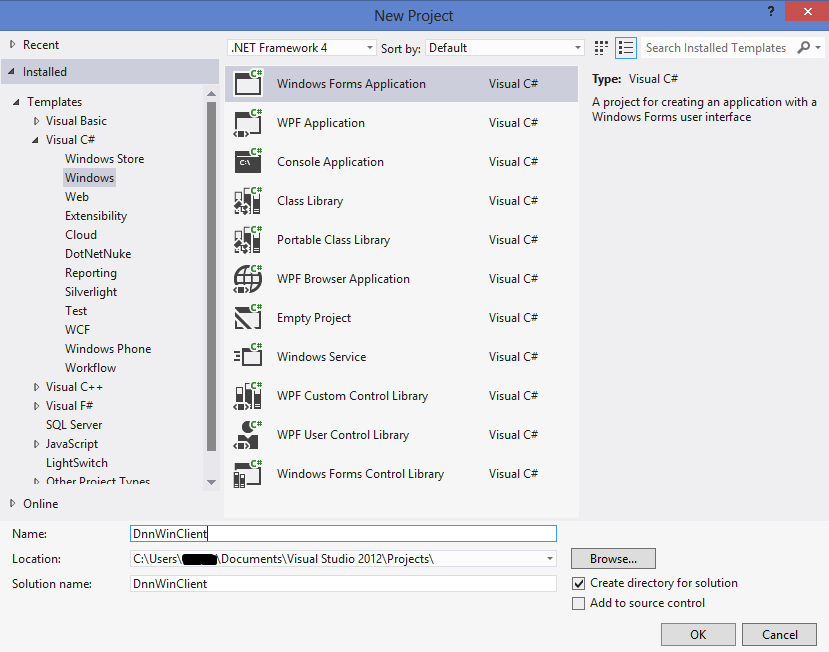
Task: Open the Location path dropdown arrow
Action: [x=550, y=558]
